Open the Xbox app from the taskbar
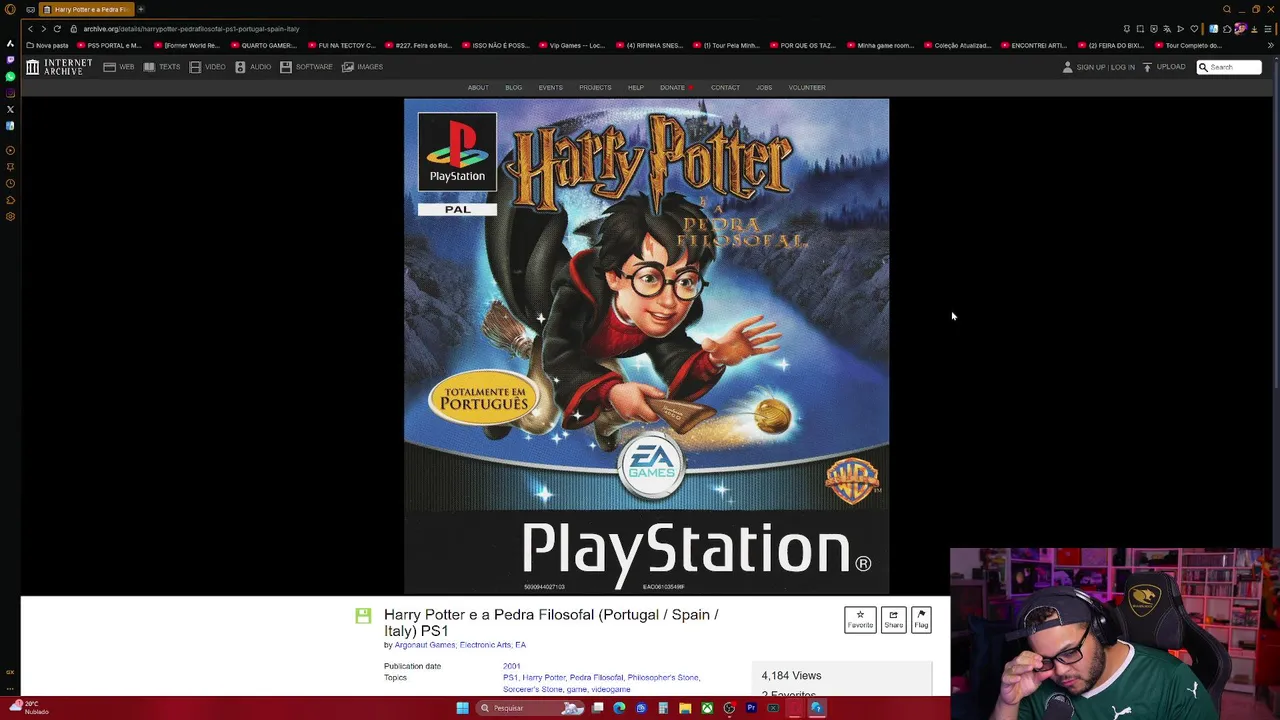The image size is (1280, 720). (x=707, y=708)
